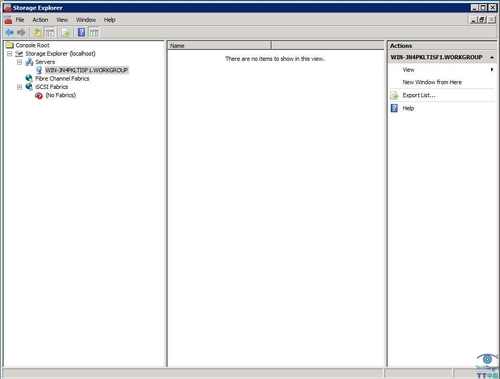Toggle Show/Hide Action Pane toolbar icon
This screenshot has width=500, height=379.
[x=94, y=32]
